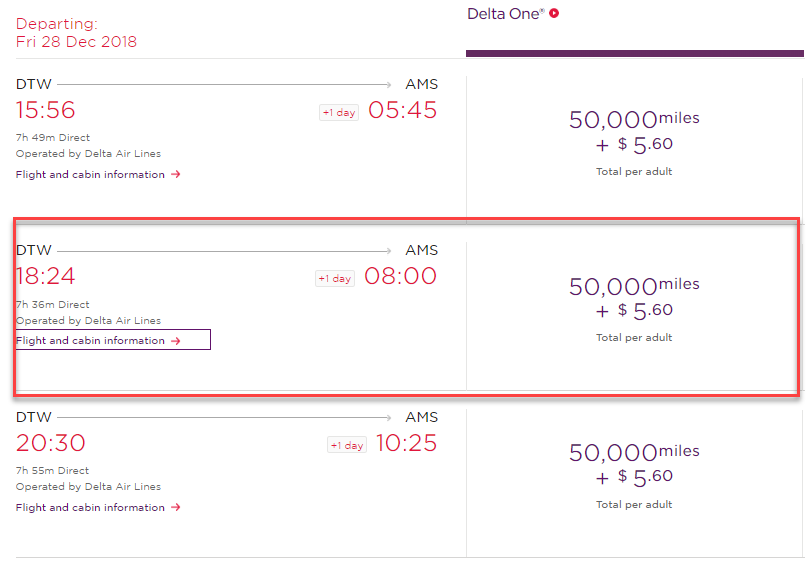Click the Departing Fri 28 Dec 2018 heading

point(76,32)
